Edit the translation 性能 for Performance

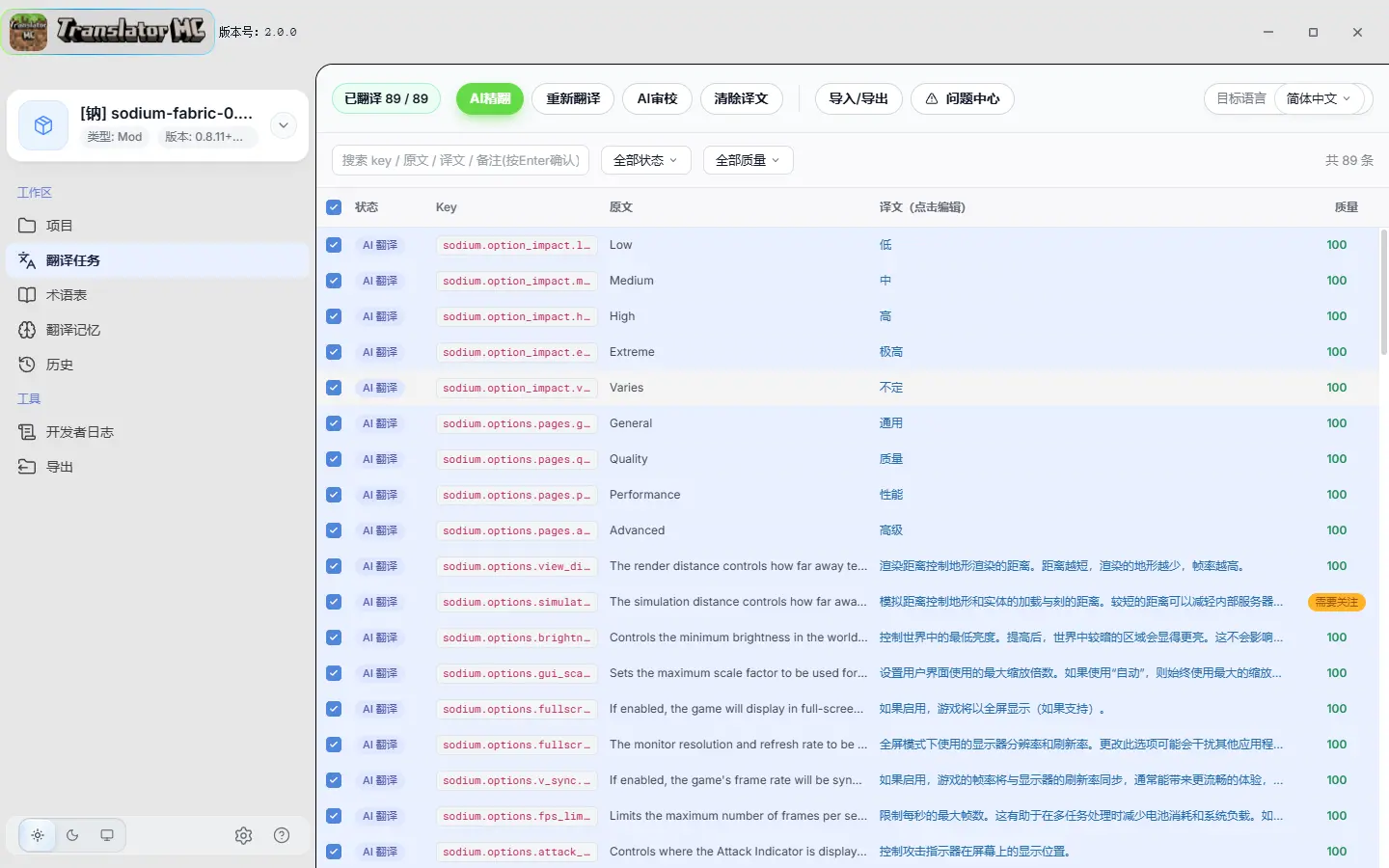pos(891,495)
